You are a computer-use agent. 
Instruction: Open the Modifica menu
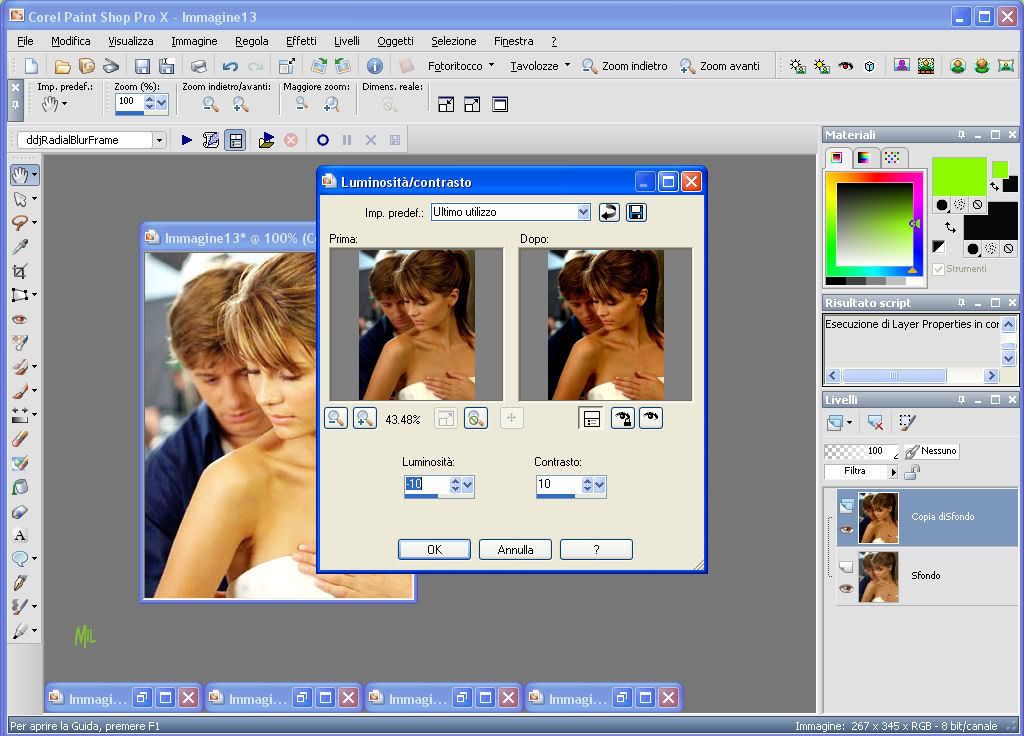point(71,41)
